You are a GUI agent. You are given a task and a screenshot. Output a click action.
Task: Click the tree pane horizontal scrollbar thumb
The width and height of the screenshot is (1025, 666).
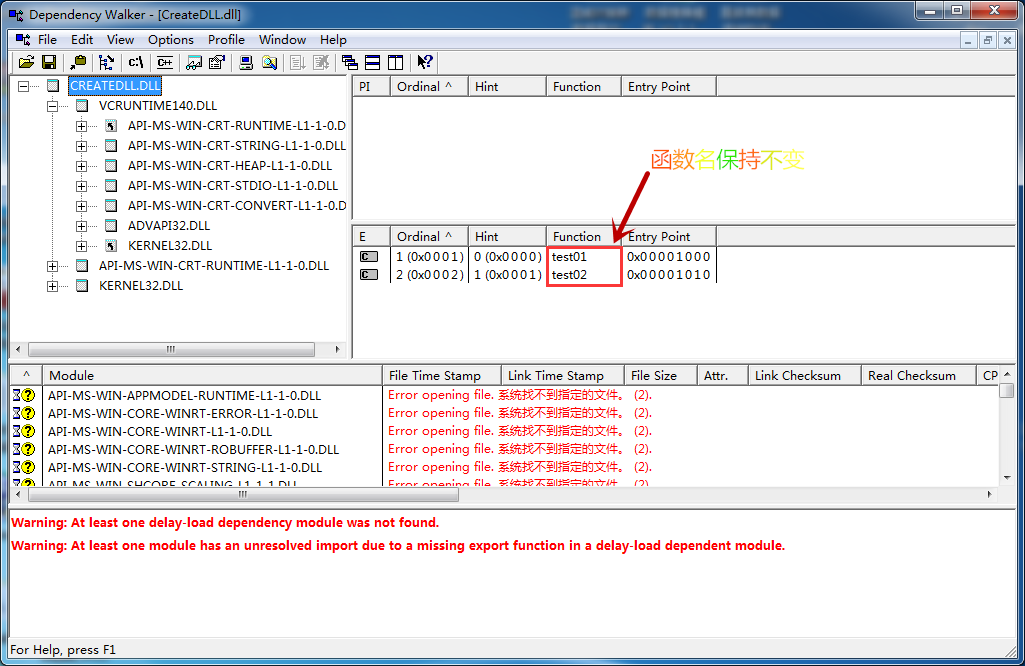(x=171, y=349)
